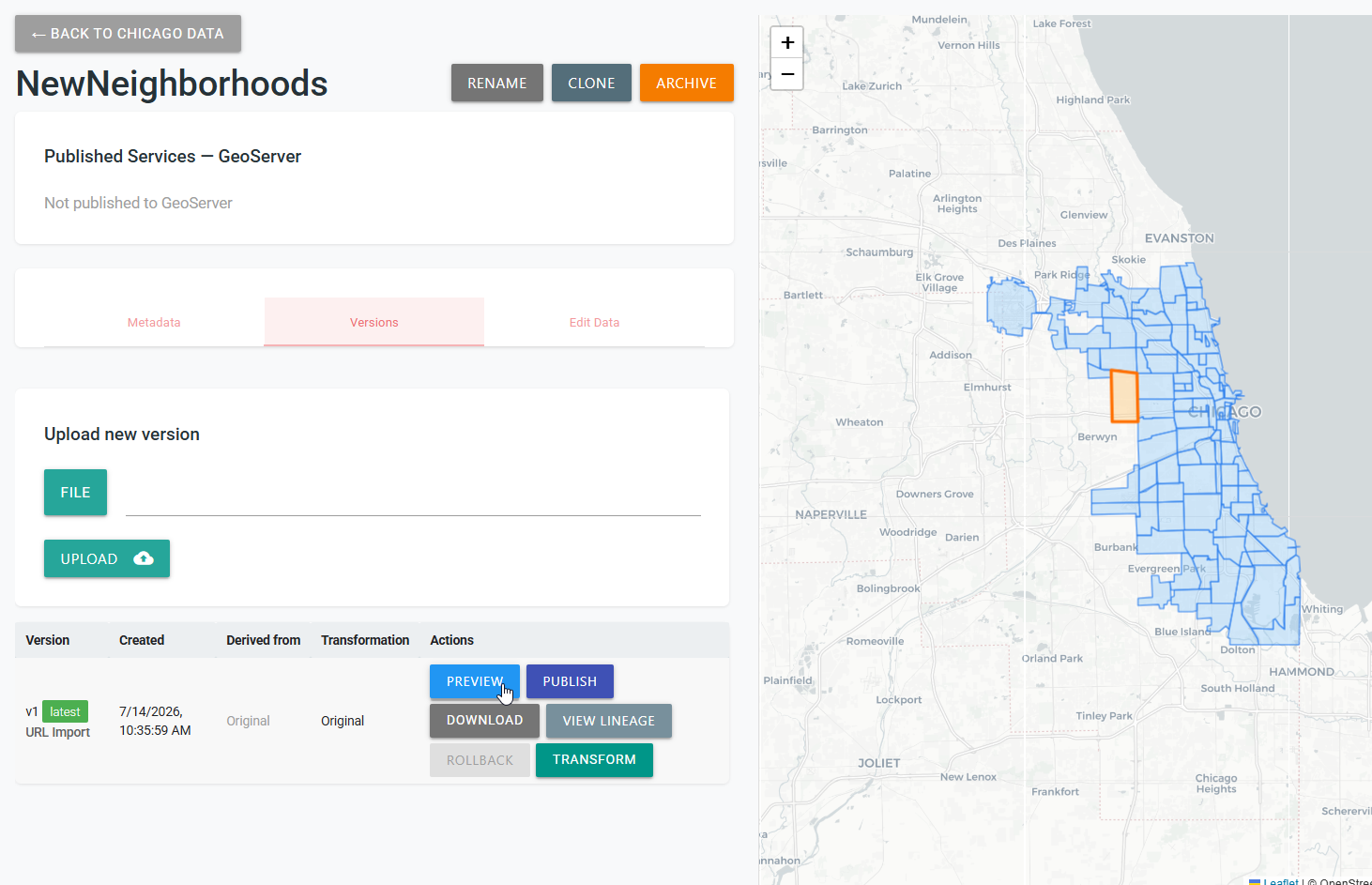The width and height of the screenshot is (1372, 885).
Task: Click the disabled Rollback button
Action: click(x=480, y=760)
